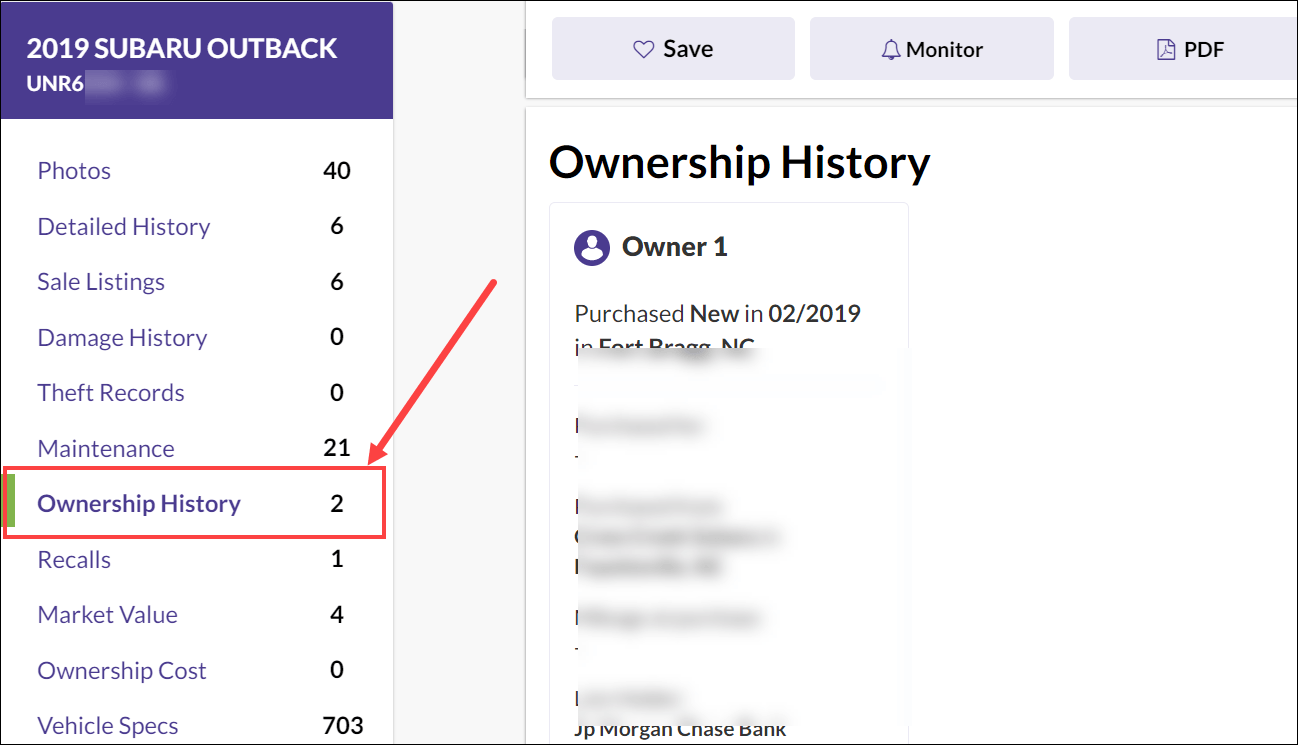The width and height of the screenshot is (1298, 745).
Task: Open the Vehicle Specs section
Action: click(x=107, y=725)
